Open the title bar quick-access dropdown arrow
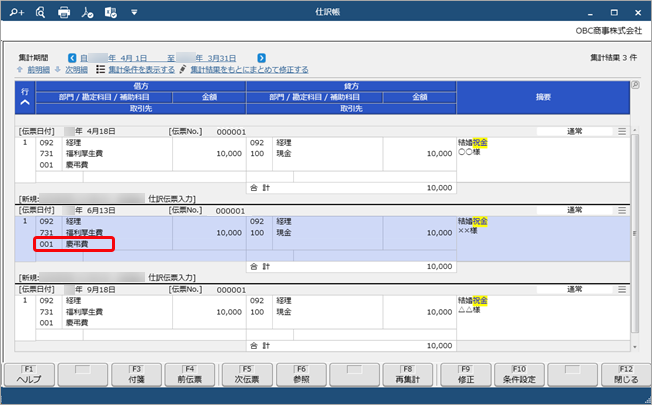652x405 pixels. tap(134, 12)
